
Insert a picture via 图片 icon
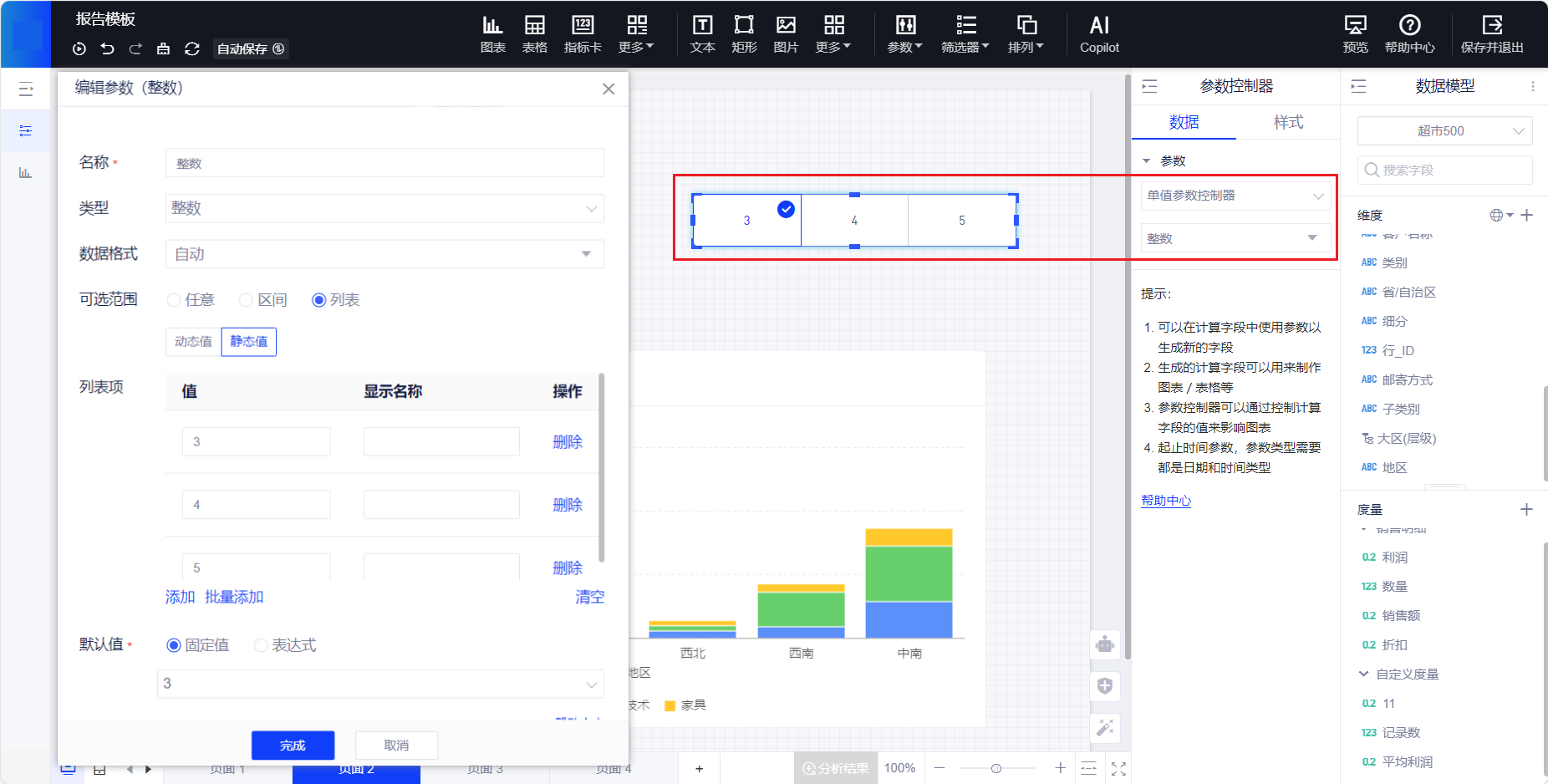pyautogui.click(x=785, y=34)
